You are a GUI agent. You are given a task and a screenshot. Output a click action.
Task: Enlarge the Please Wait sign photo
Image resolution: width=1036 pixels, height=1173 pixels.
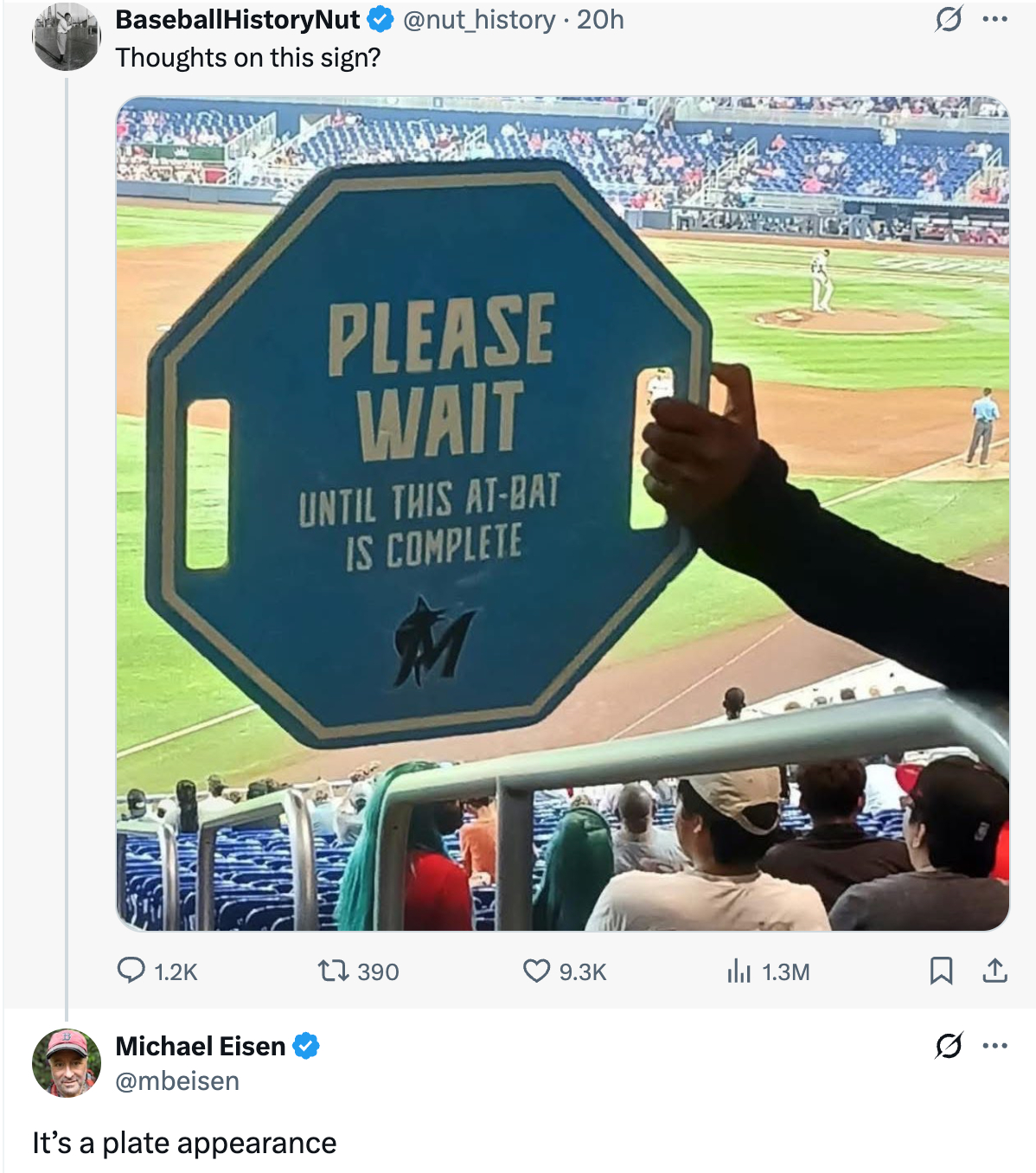click(x=563, y=513)
